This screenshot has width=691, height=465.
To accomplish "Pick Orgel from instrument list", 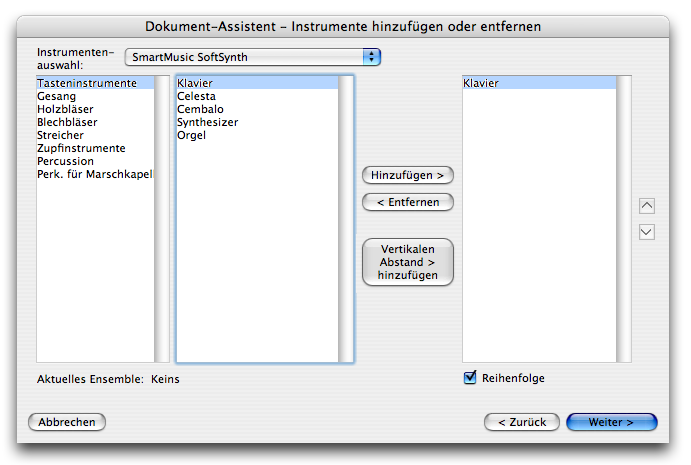I will (x=192, y=135).
